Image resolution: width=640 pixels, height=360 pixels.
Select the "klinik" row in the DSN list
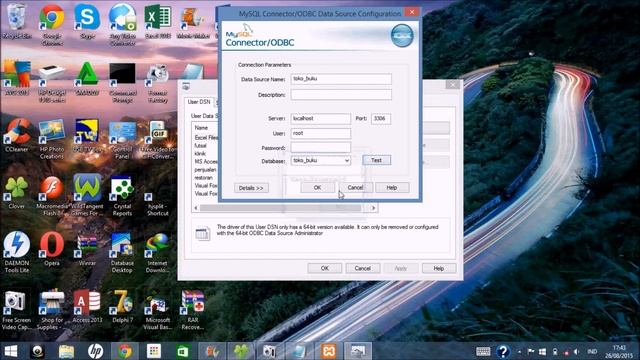200,153
